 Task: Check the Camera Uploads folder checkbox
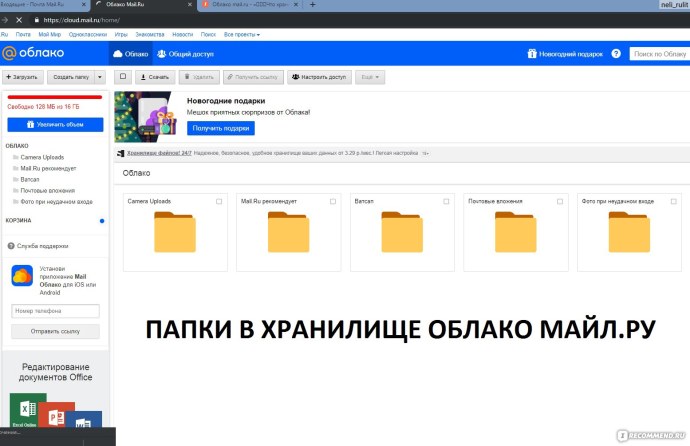pos(219,201)
